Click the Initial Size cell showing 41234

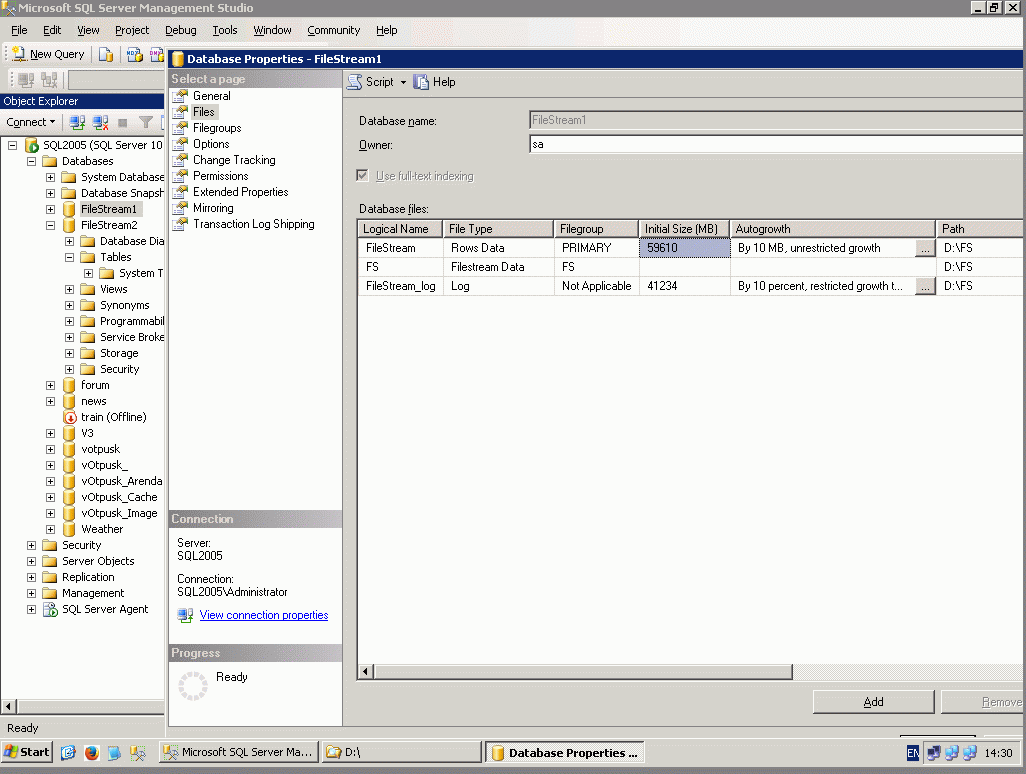click(x=684, y=286)
